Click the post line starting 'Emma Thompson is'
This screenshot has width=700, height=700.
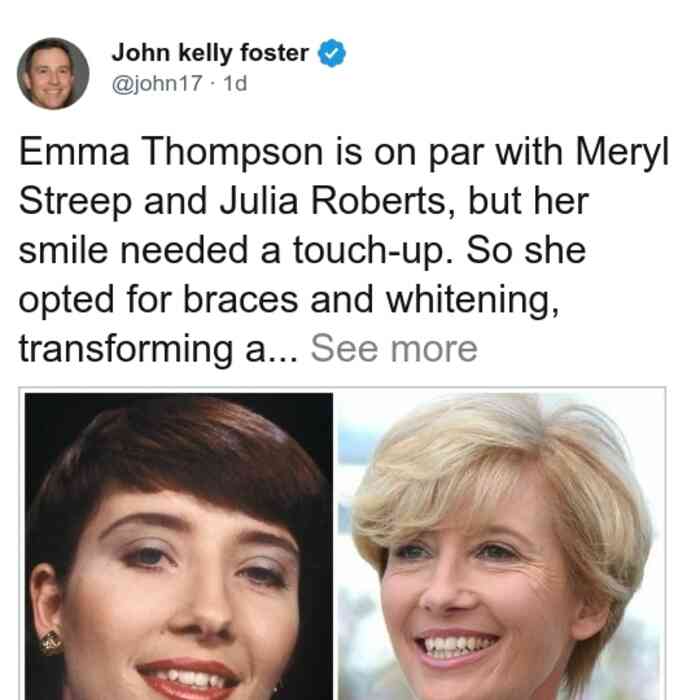tap(344, 153)
